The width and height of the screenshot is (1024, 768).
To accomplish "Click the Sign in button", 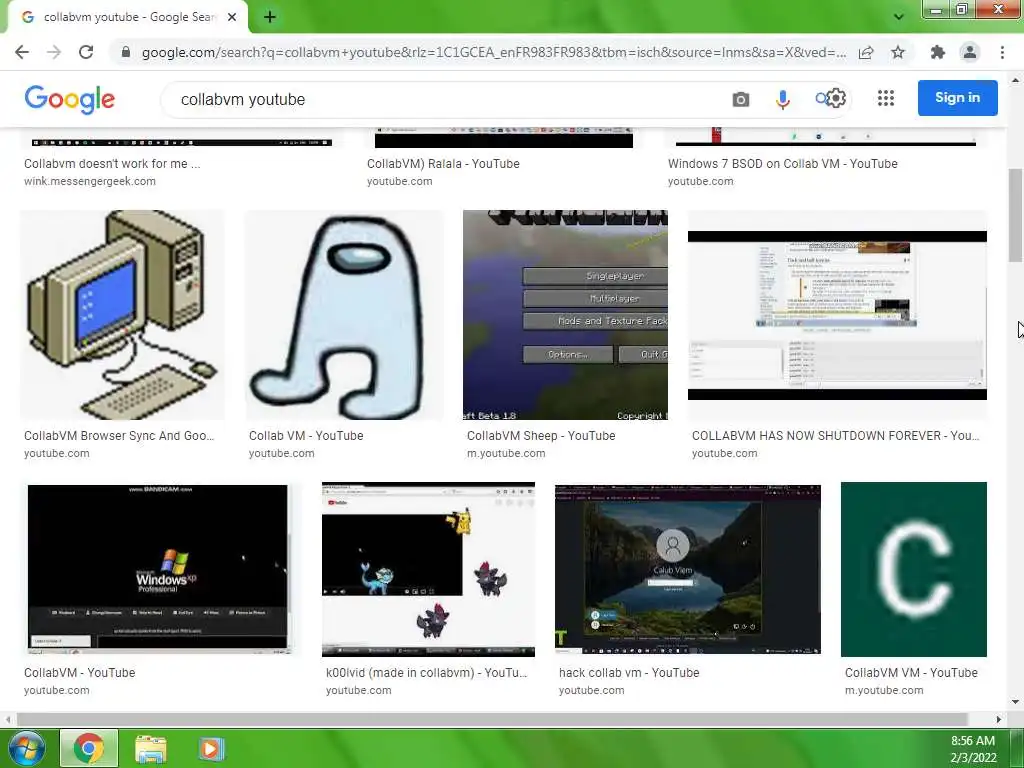I will click(957, 97).
